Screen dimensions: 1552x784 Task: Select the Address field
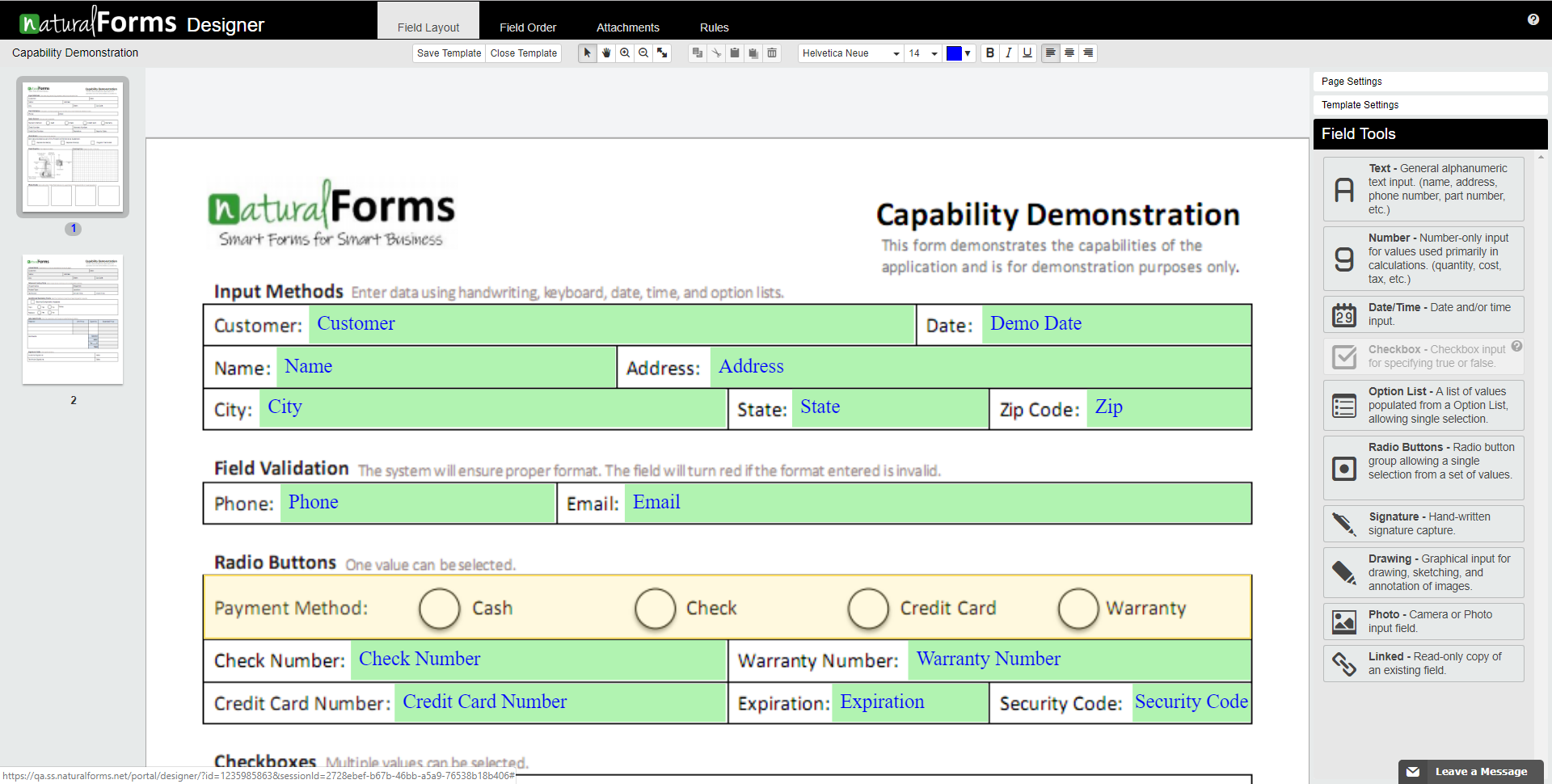[x=981, y=367]
